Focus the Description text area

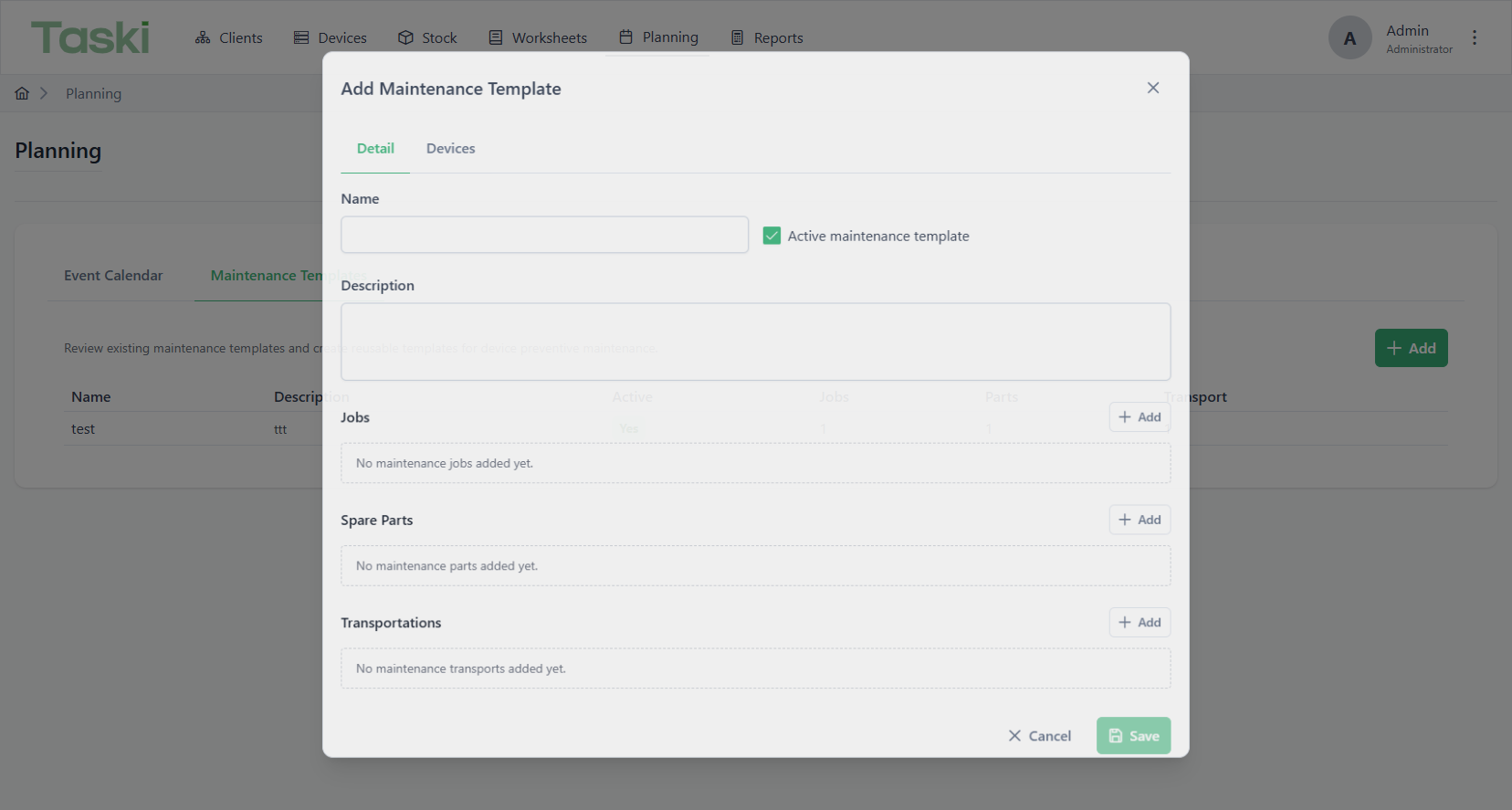pos(755,342)
